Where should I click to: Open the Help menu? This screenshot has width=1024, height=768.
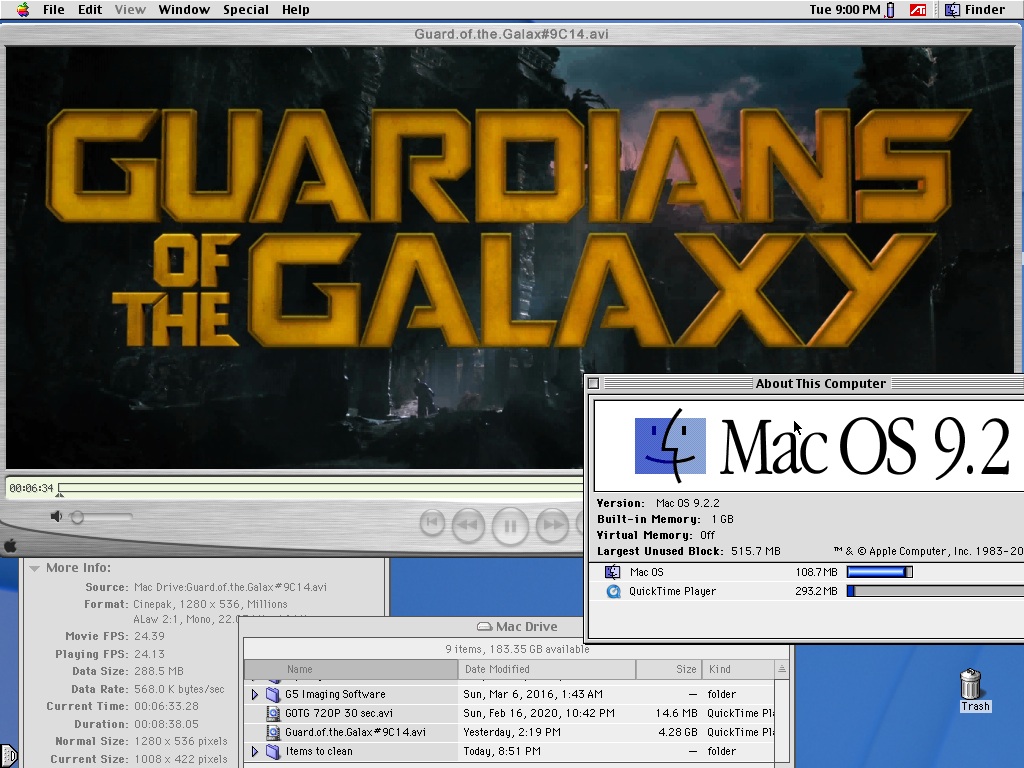(296, 10)
